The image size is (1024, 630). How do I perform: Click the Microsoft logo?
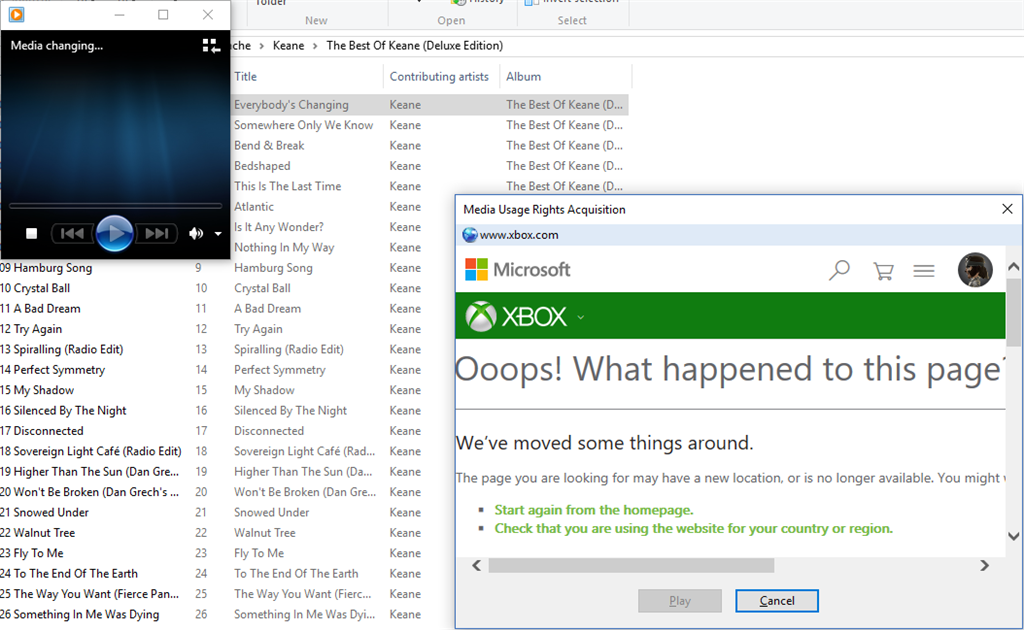517,270
